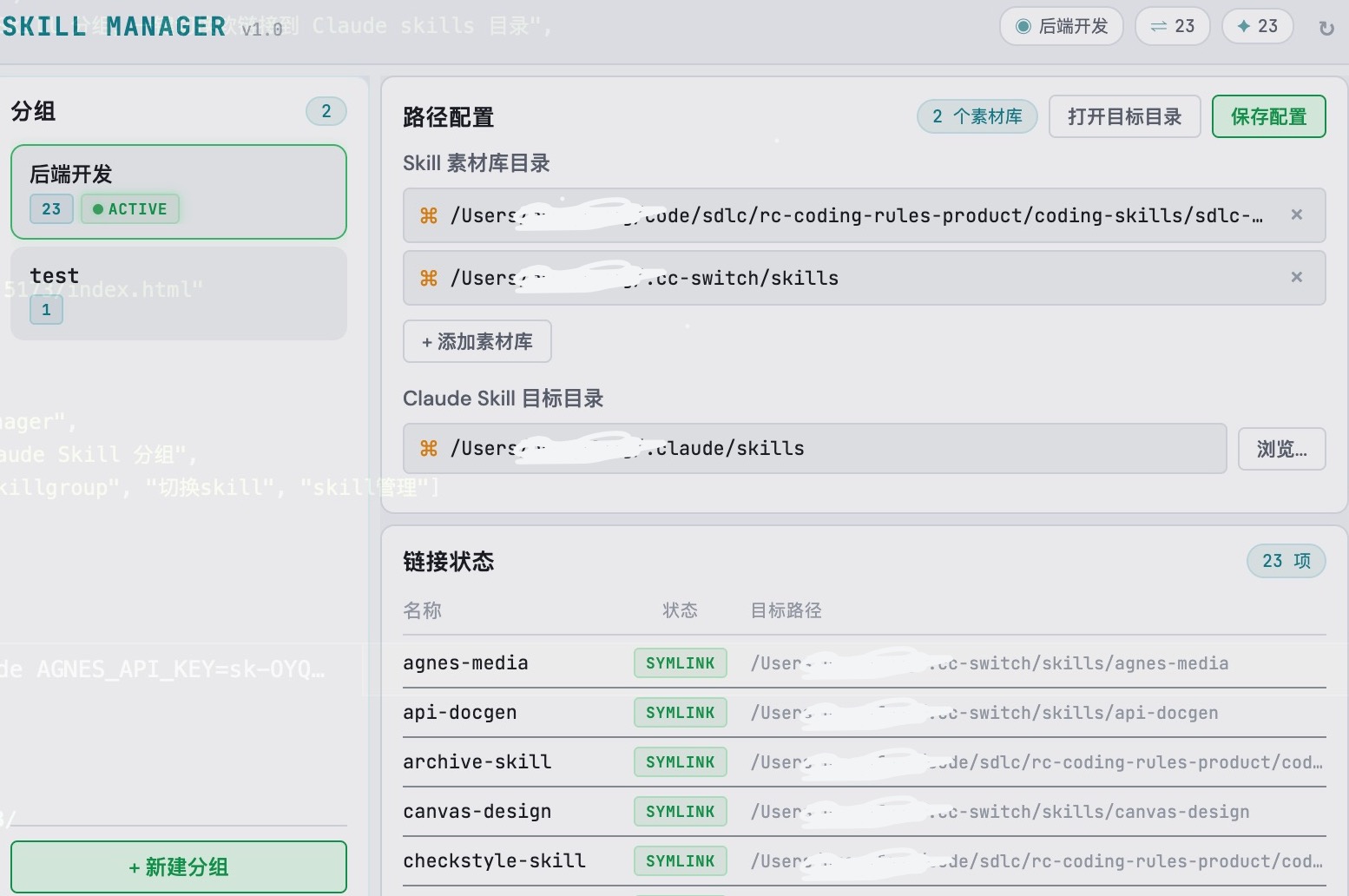This screenshot has height=896, width=1349.
Task: Remove the cc-switch/skills library path
Action: pyautogui.click(x=1297, y=277)
